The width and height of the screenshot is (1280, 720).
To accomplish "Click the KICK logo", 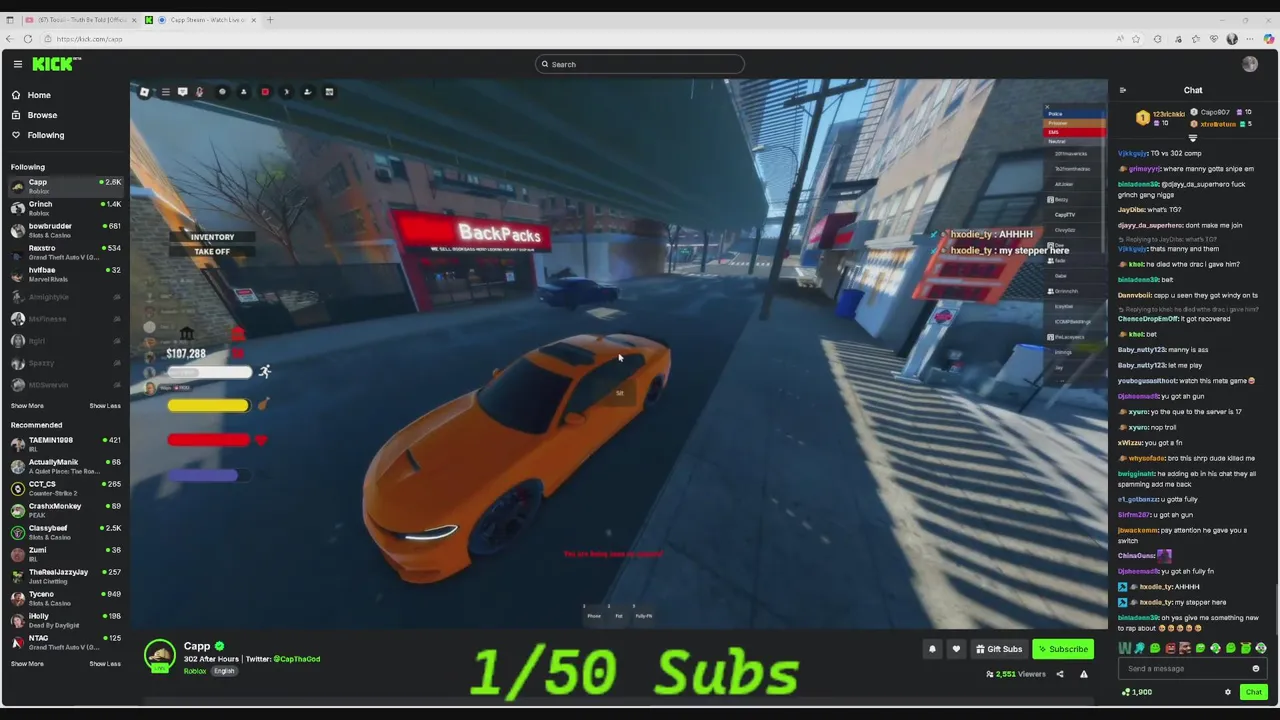I will pos(56,64).
